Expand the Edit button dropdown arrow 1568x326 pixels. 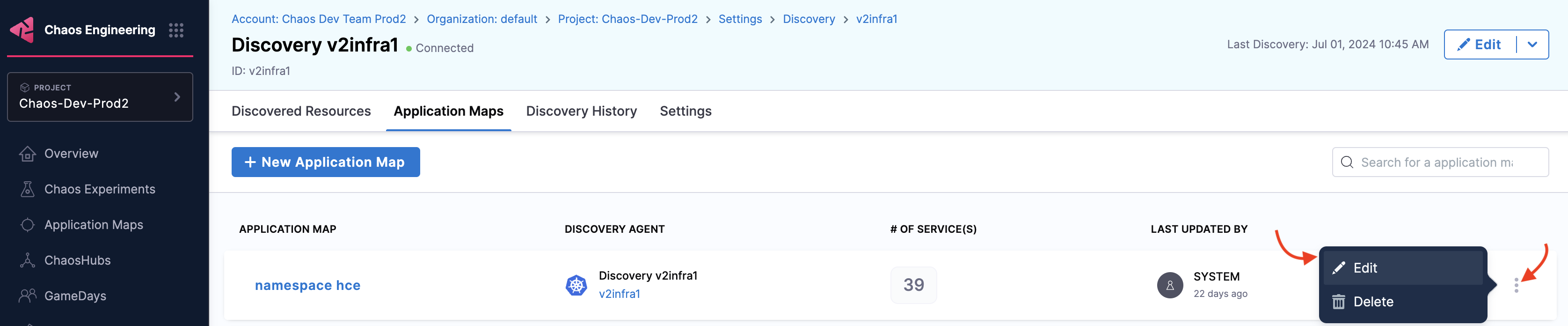pos(1532,44)
